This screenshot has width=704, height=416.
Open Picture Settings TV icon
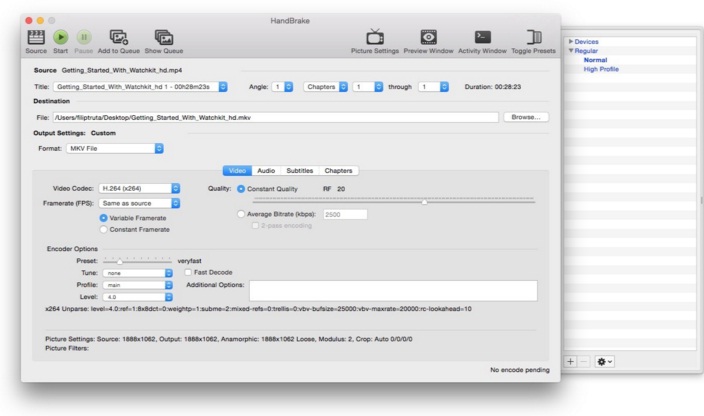[375, 37]
